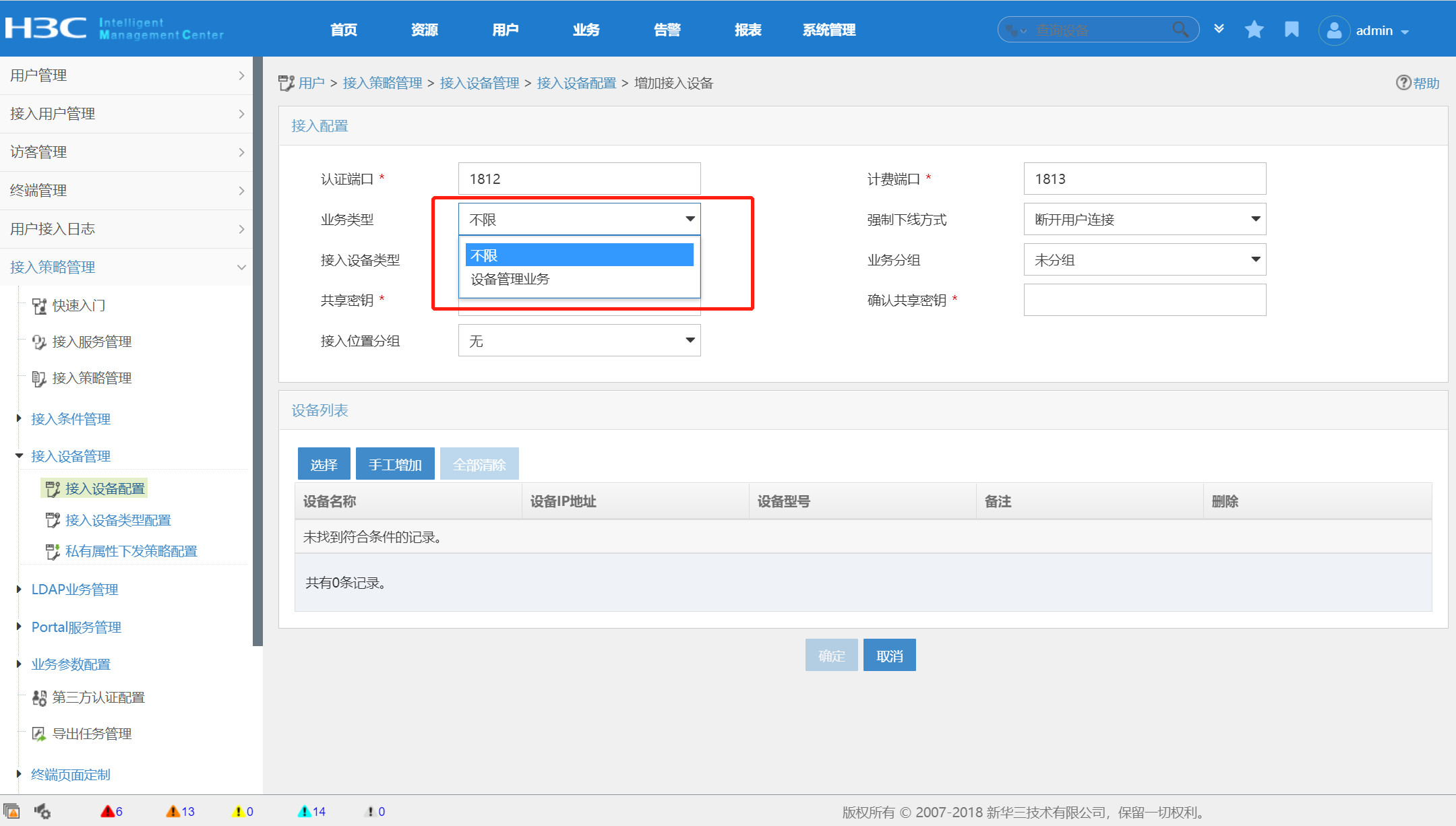Screen dimensions: 1456x826
Task: Click the orange major alarm icon
Action: click(173, 811)
